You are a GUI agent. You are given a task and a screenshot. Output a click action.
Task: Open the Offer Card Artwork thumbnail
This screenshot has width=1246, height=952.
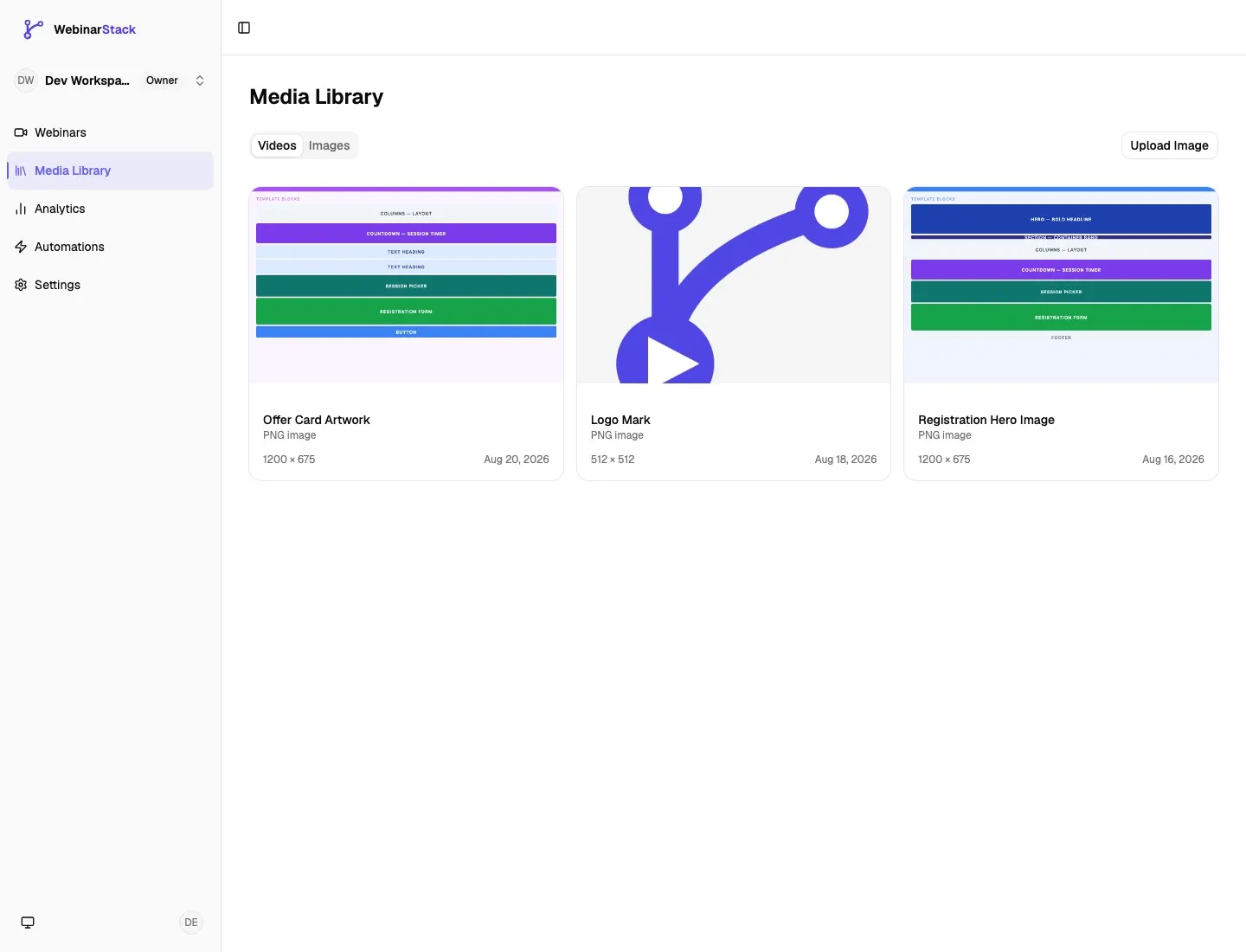(x=406, y=285)
